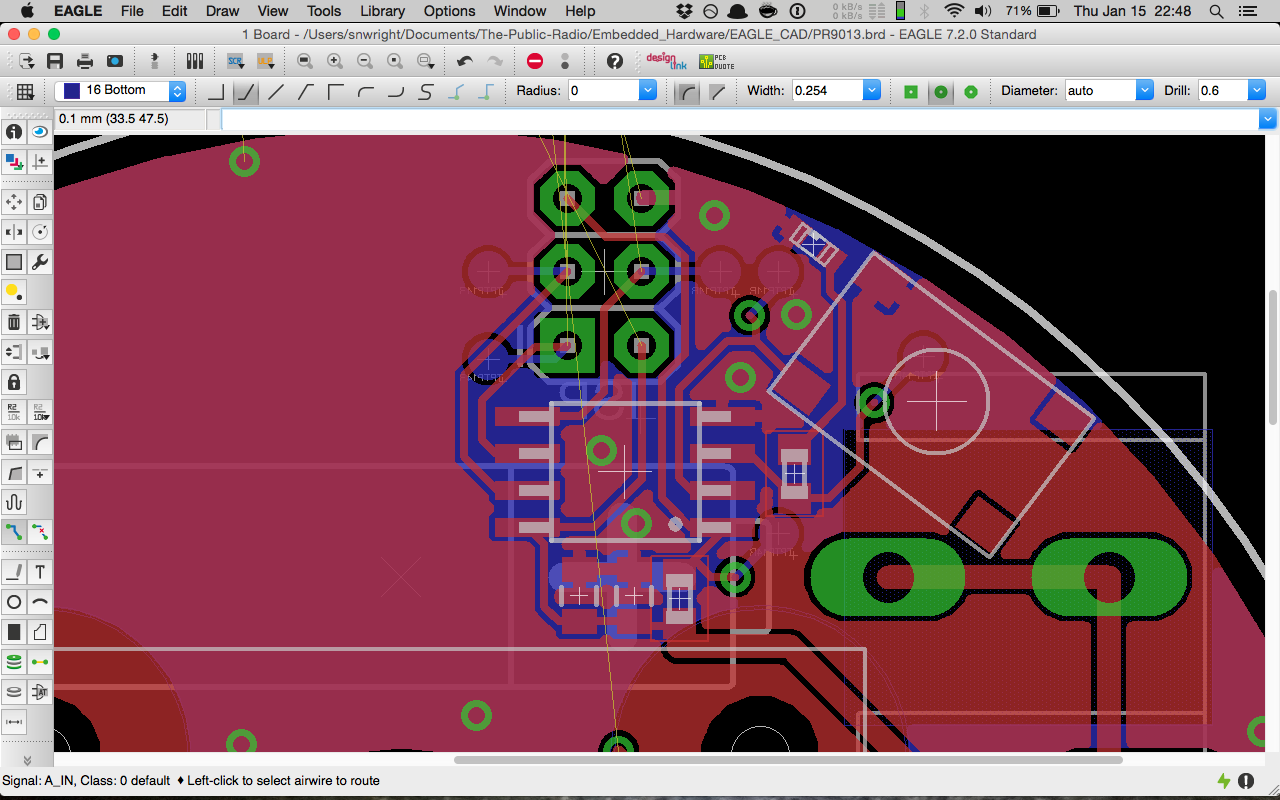Open the layer dropdown showing 16 Bottom
Image resolution: width=1280 pixels, height=800 pixels.
click(120, 91)
